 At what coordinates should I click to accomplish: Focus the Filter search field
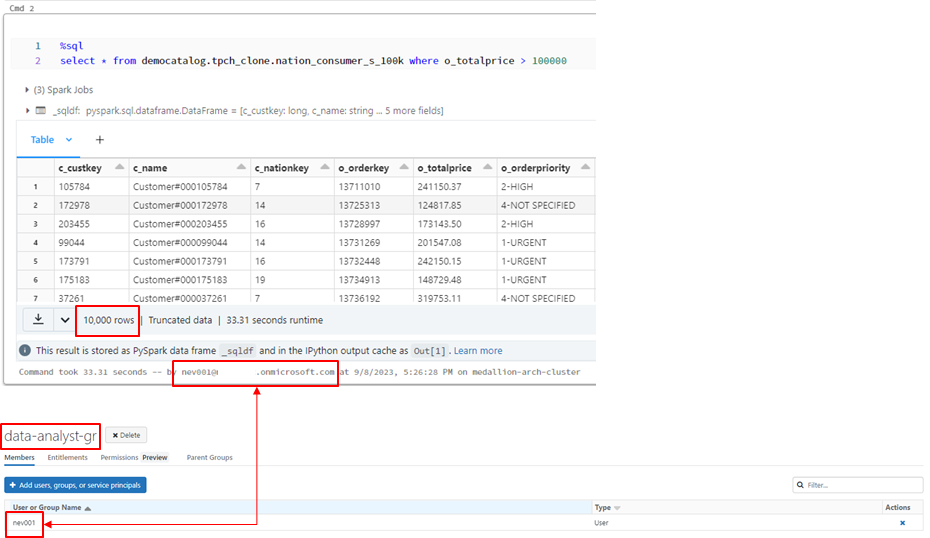point(862,485)
